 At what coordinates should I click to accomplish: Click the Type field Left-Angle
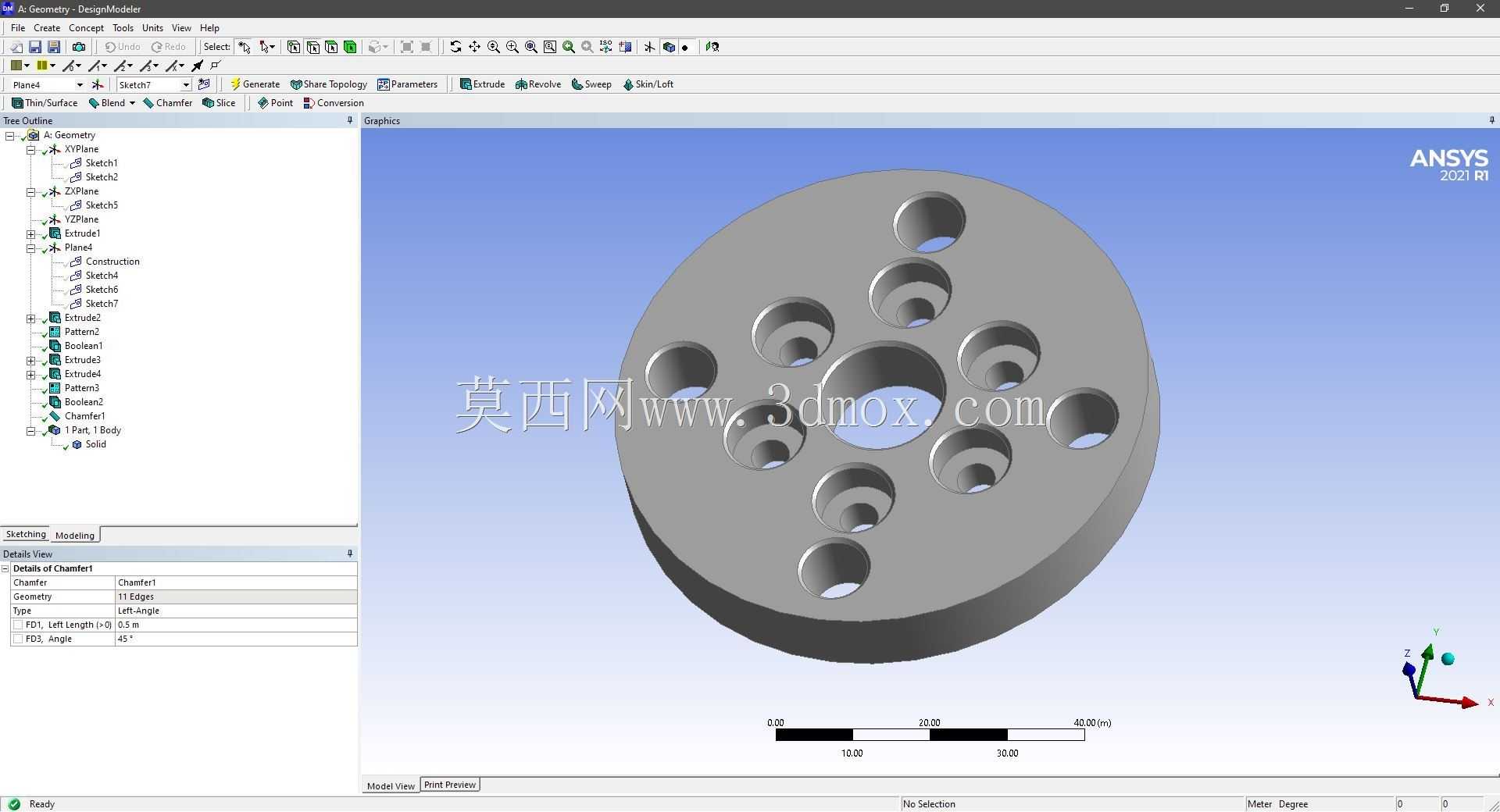pyautogui.click(x=236, y=611)
